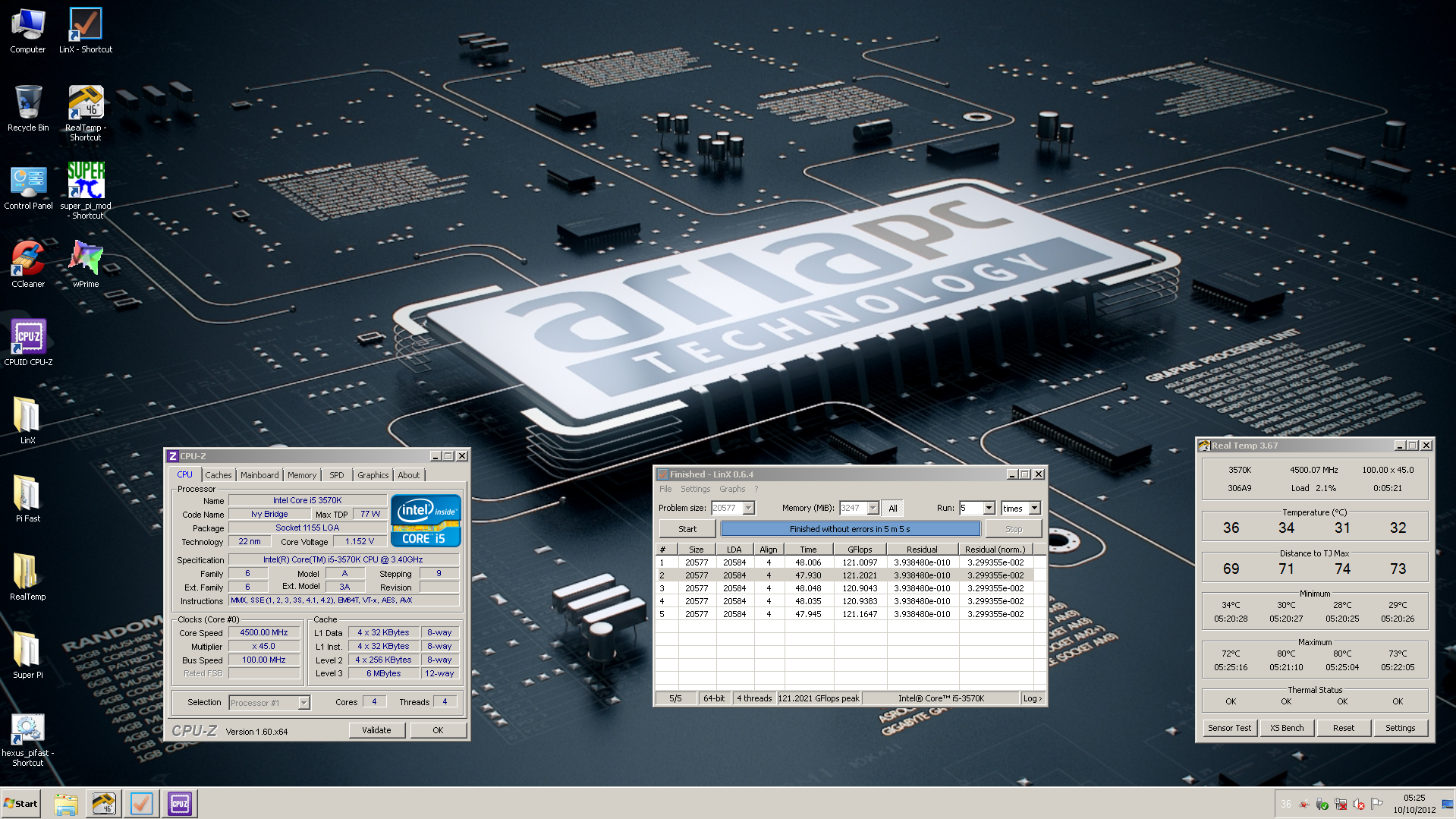Open the Settings menu in LinX
The image size is (1456, 819).
coord(695,490)
